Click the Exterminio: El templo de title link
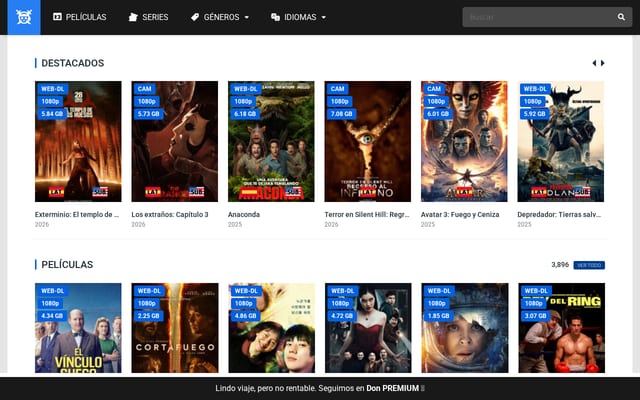The height and width of the screenshot is (400, 640). coord(77,214)
